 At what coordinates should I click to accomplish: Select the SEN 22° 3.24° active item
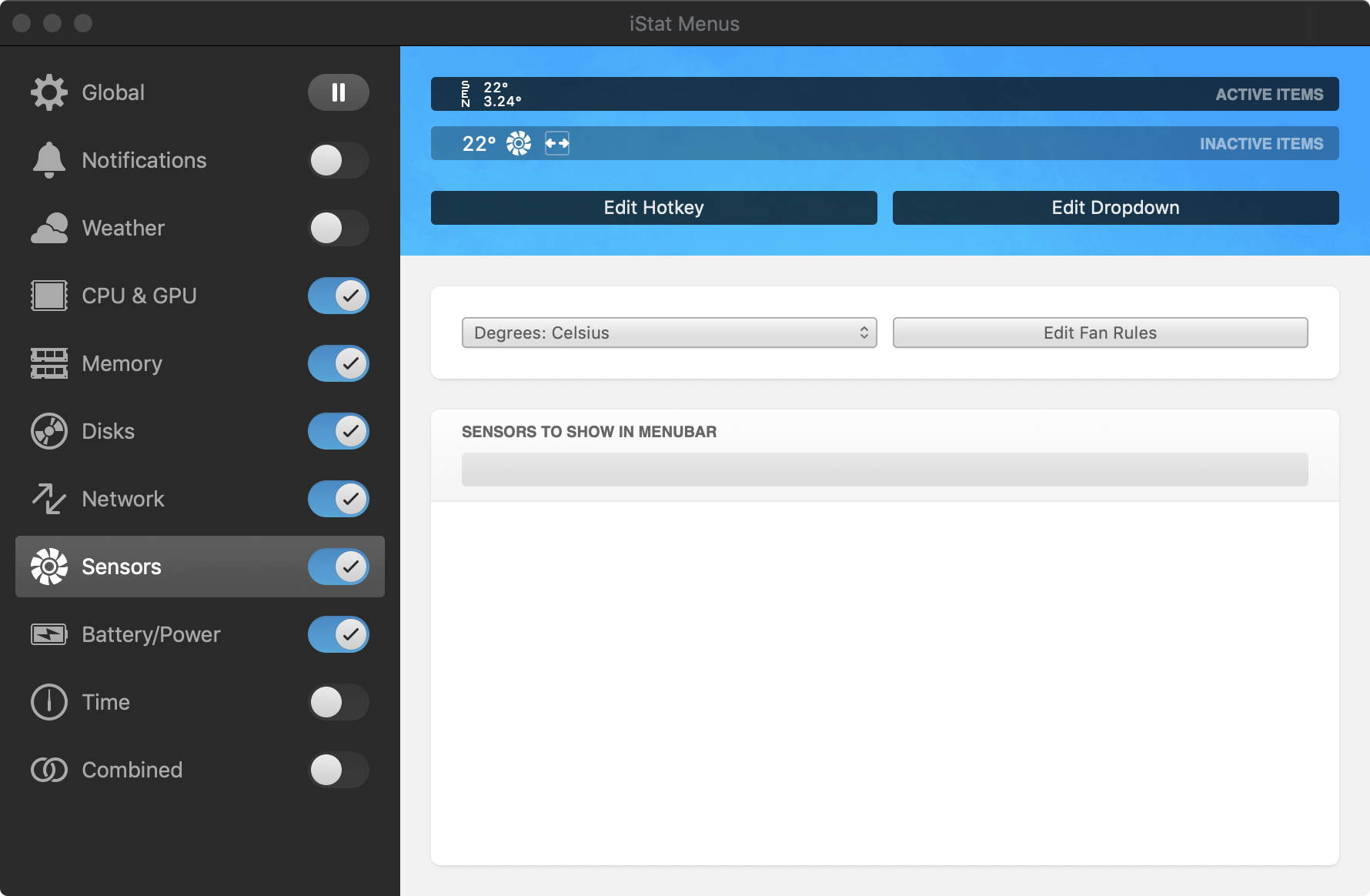click(491, 94)
